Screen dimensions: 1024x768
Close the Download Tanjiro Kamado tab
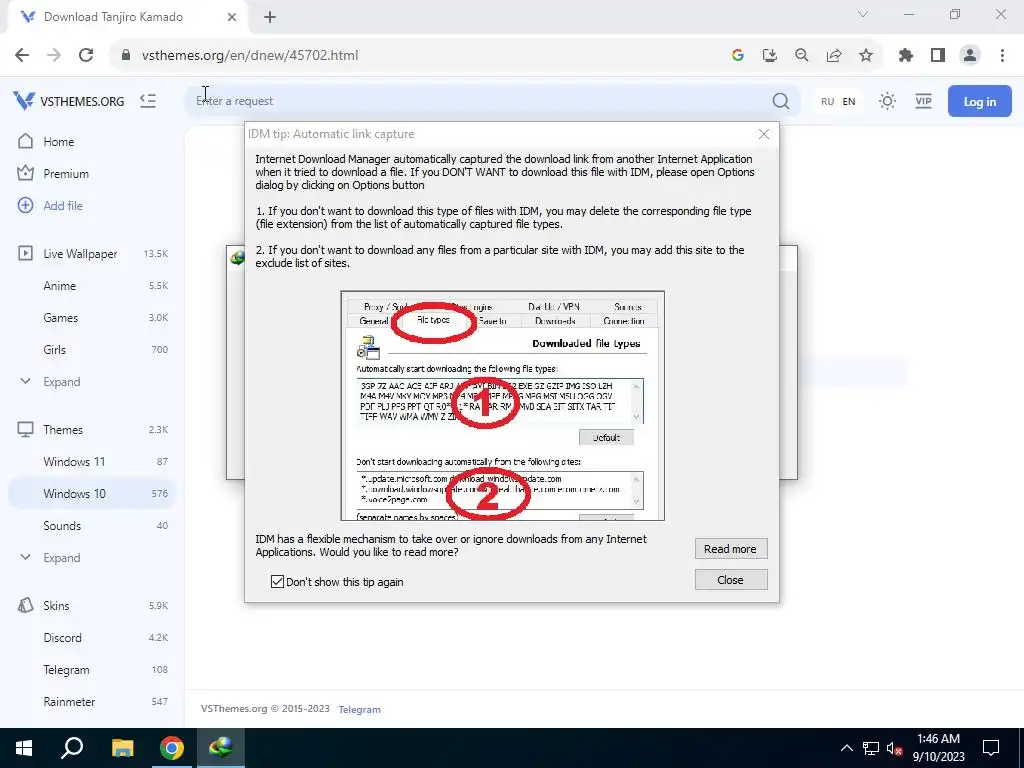pos(231,17)
